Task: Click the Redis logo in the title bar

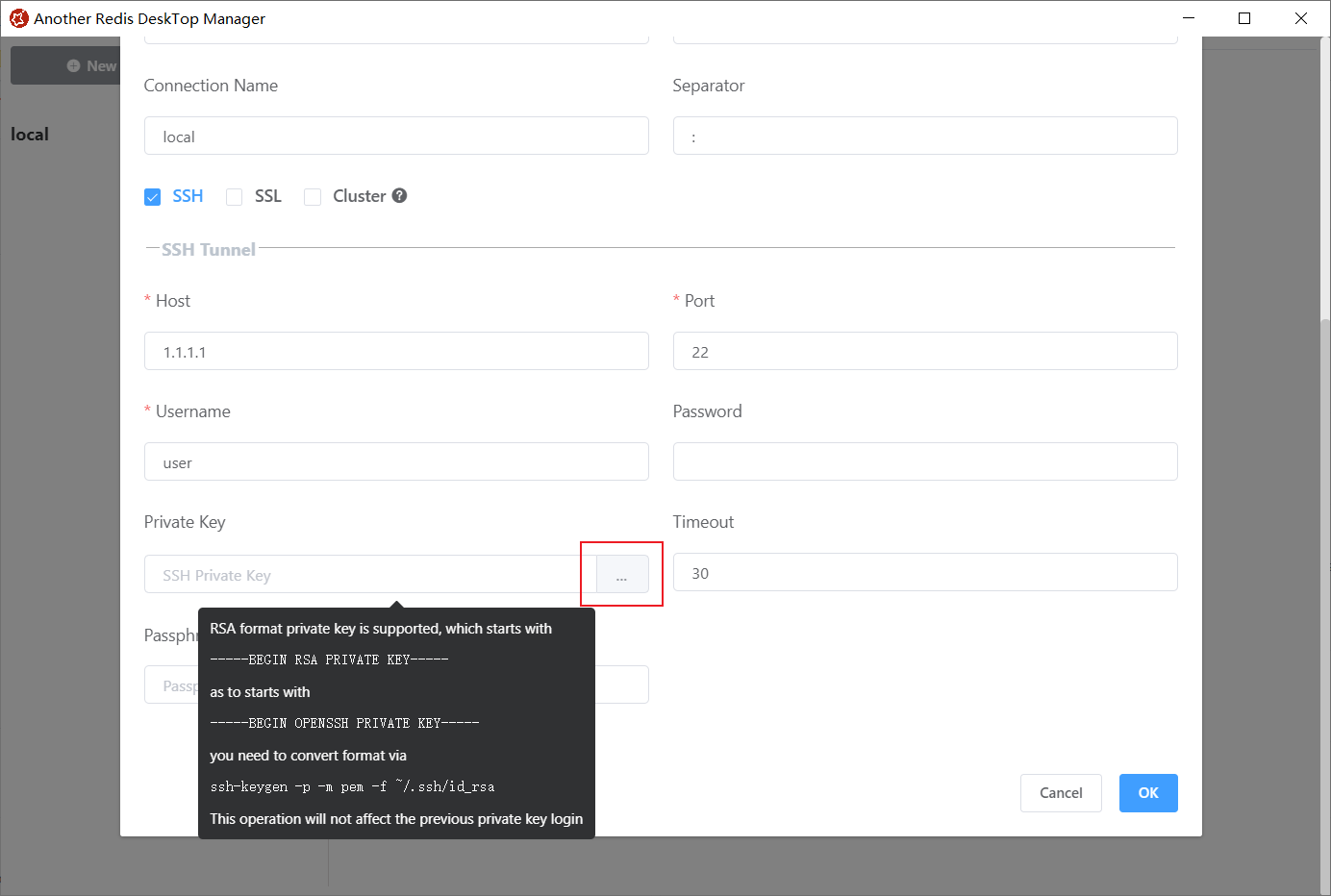Action: (x=18, y=17)
